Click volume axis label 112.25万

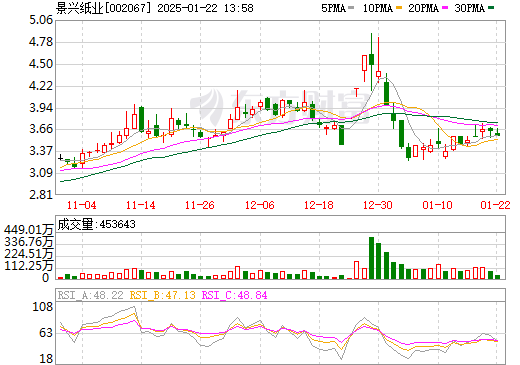28,266
